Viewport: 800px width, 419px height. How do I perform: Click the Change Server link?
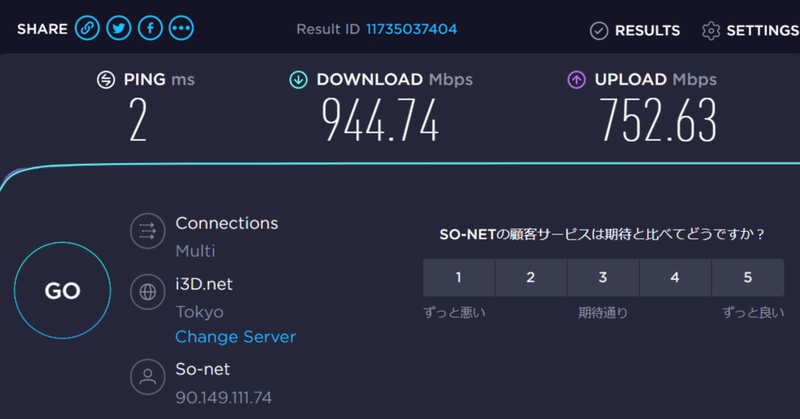tap(235, 337)
